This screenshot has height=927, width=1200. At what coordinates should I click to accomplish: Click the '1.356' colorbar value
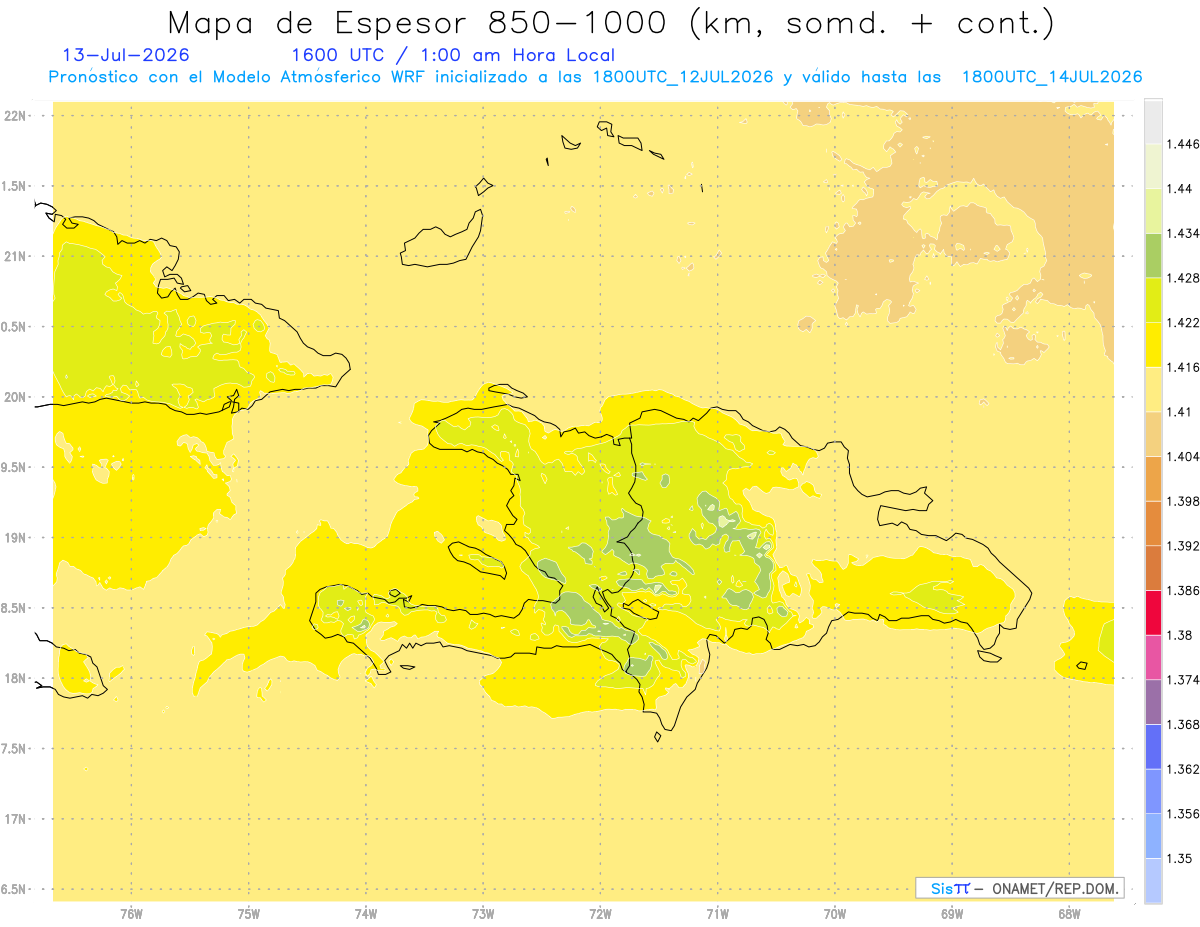click(1183, 814)
